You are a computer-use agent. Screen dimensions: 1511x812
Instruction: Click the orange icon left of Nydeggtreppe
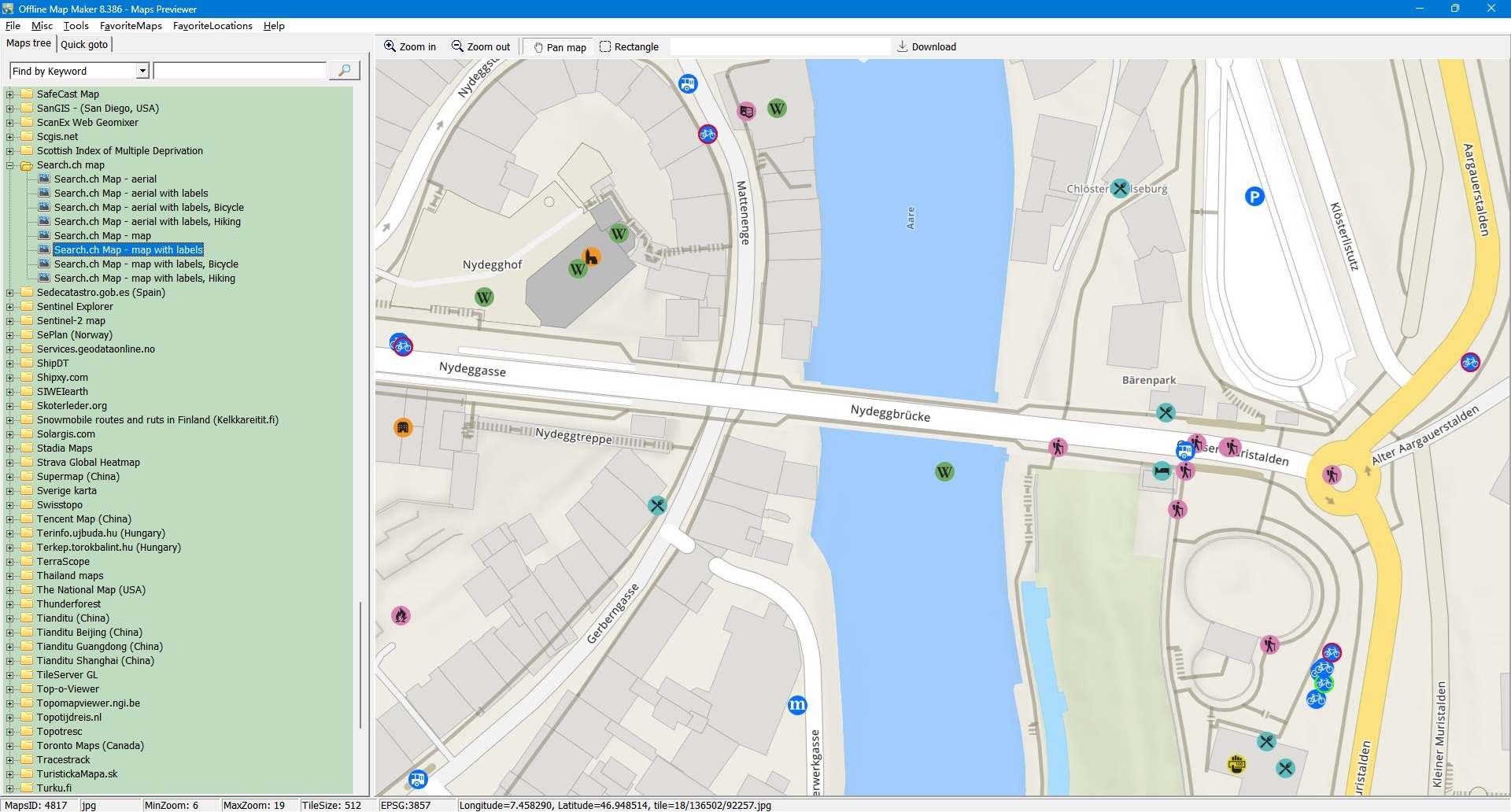(403, 428)
